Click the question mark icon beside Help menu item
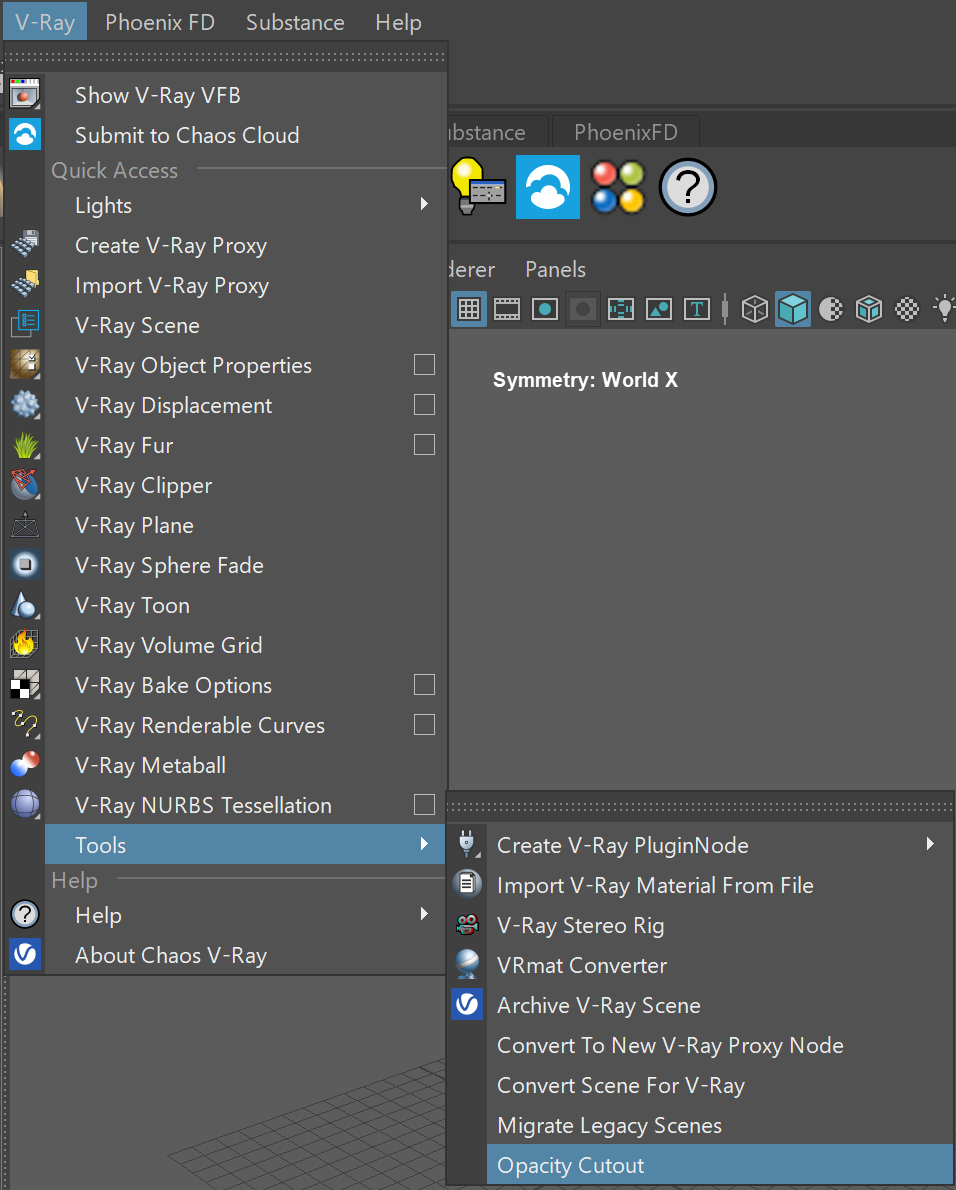Image resolution: width=956 pixels, height=1190 pixels. (x=24, y=915)
